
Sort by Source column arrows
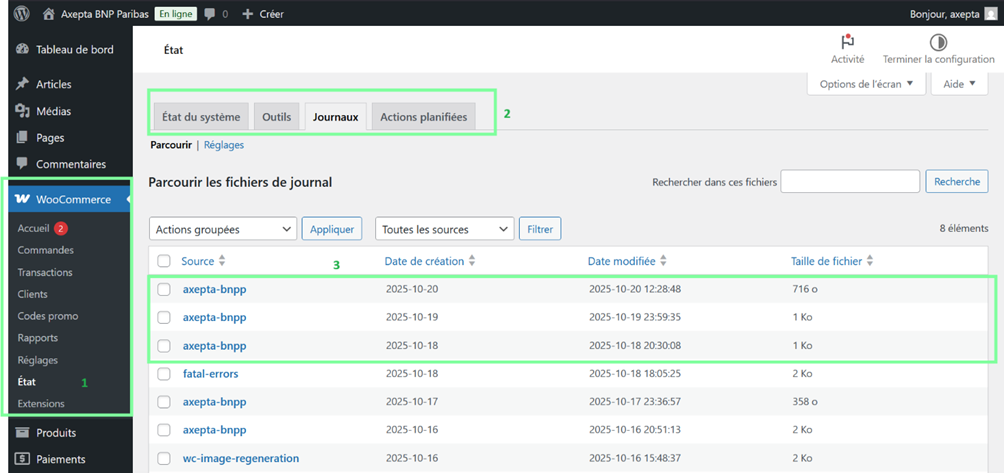click(222, 261)
